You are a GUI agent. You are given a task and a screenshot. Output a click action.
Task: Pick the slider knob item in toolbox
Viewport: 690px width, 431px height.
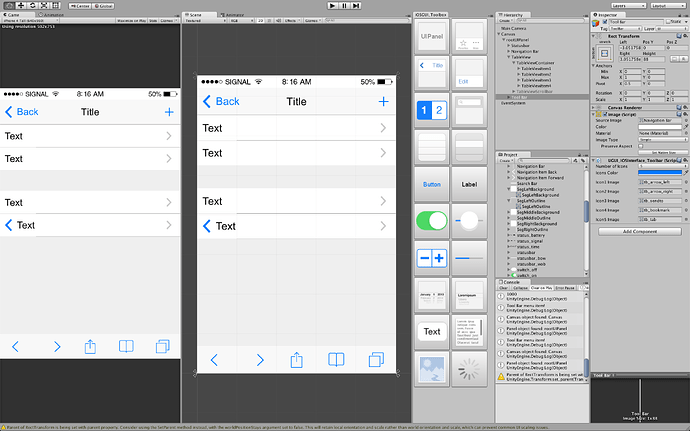point(469,221)
